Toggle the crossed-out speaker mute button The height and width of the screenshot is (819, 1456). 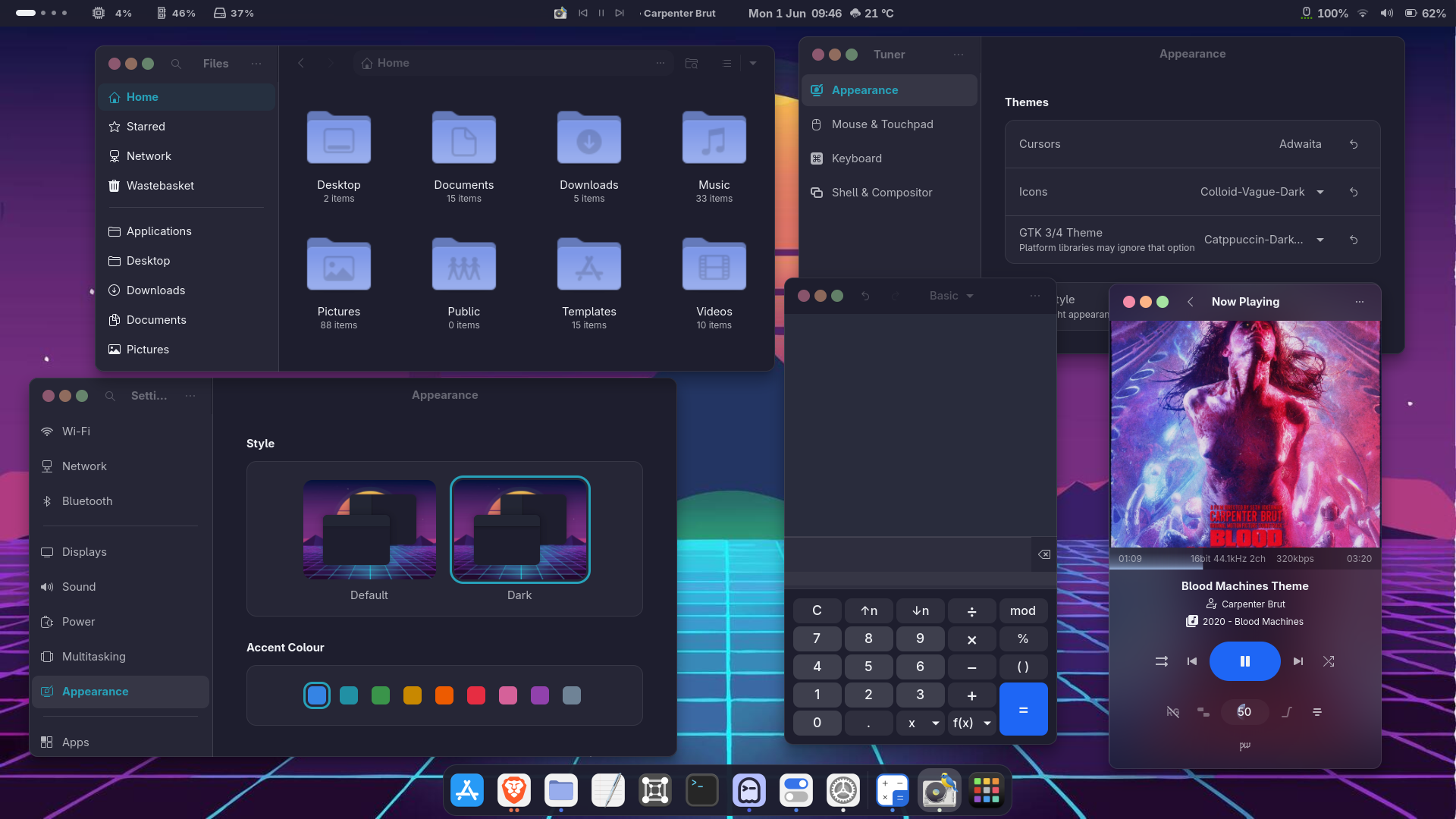(1173, 712)
